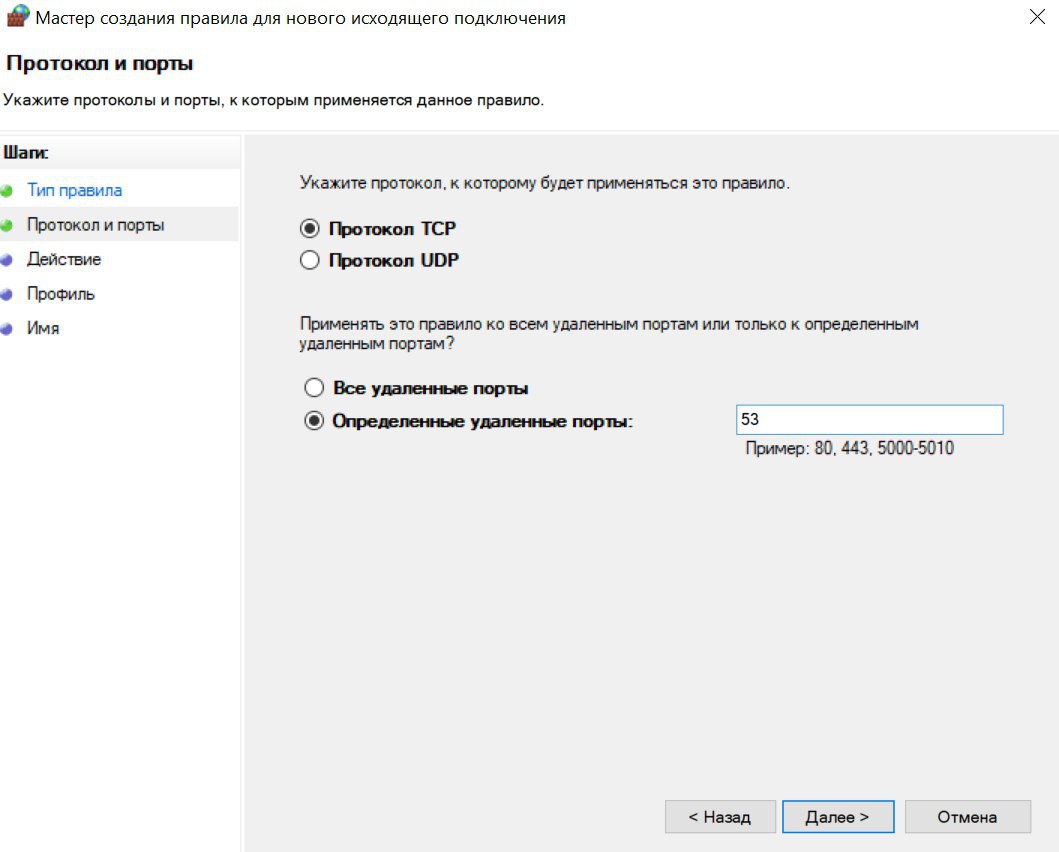Open the 'Тип правила' step link
Screen dimensions: 1059x852
(x=74, y=190)
